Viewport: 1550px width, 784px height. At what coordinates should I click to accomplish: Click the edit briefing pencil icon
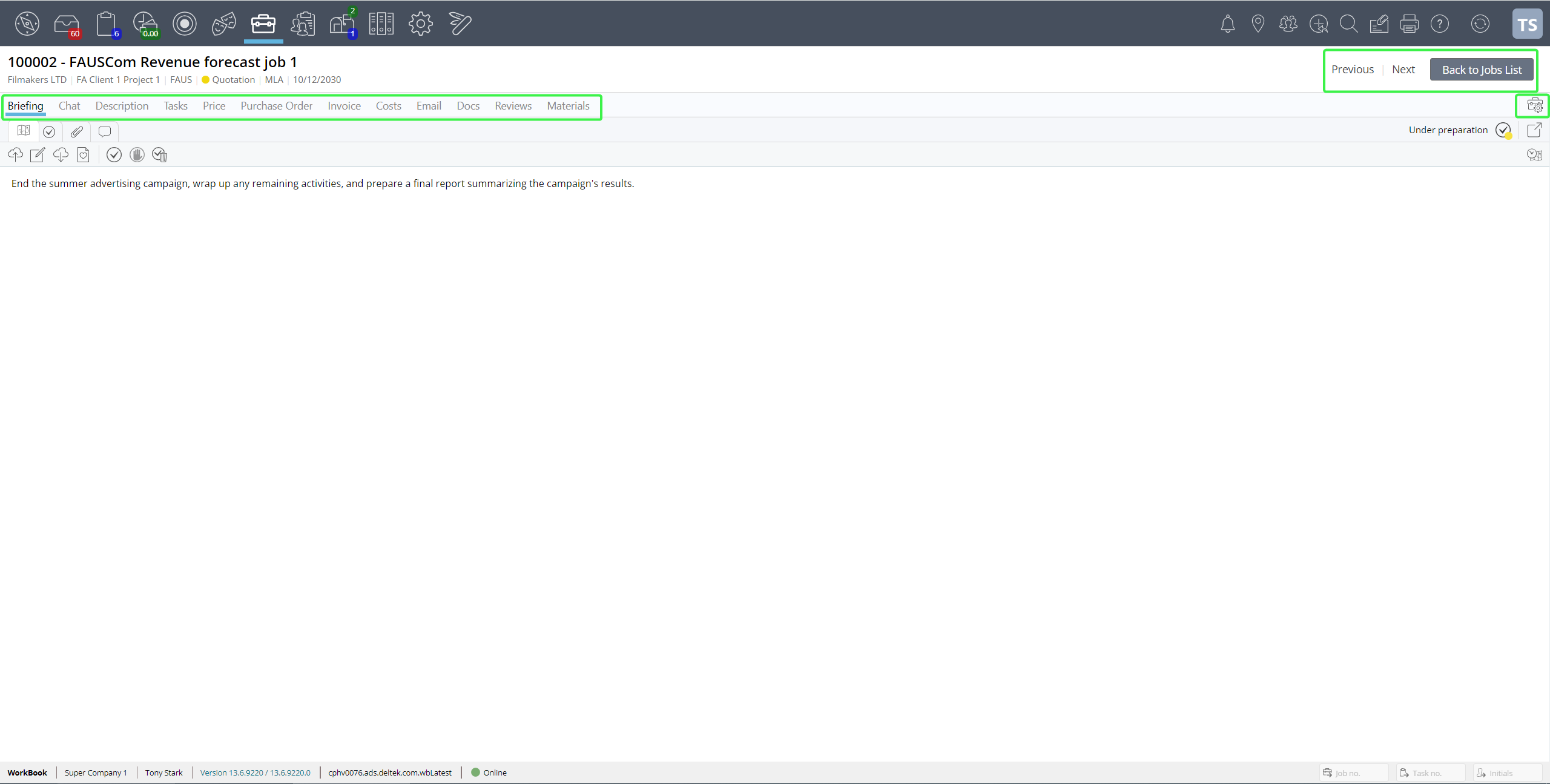38,155
